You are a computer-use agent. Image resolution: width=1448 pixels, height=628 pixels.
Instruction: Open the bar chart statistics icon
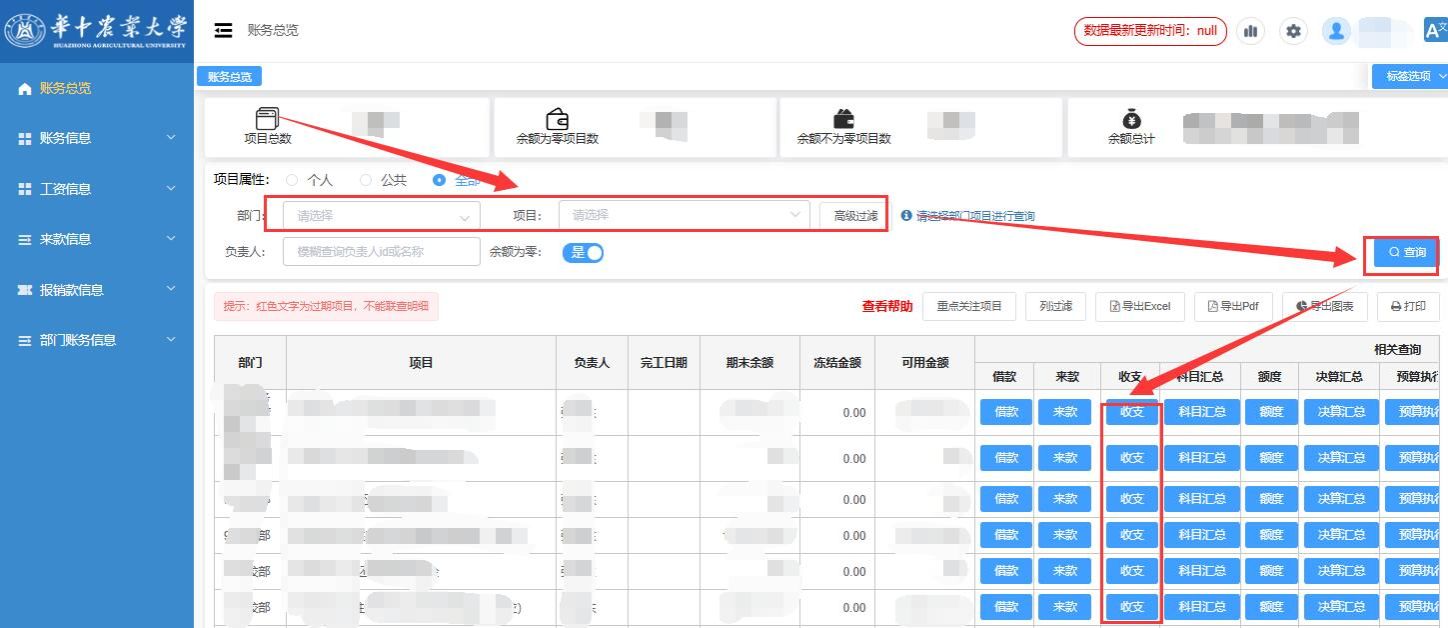click(1250, 31)
